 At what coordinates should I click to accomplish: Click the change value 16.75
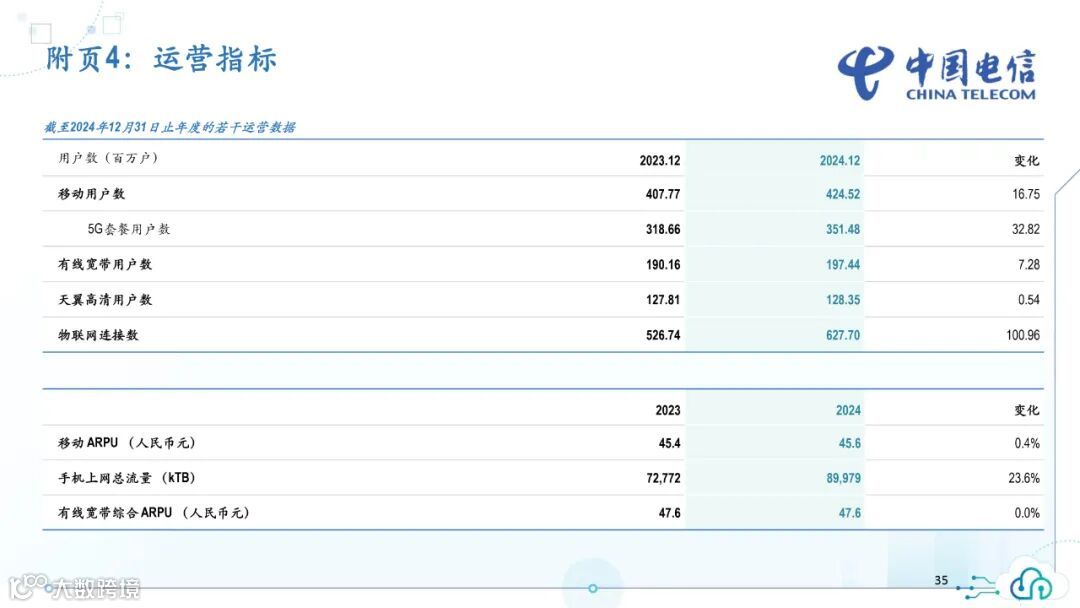(x=1026, y=194)
